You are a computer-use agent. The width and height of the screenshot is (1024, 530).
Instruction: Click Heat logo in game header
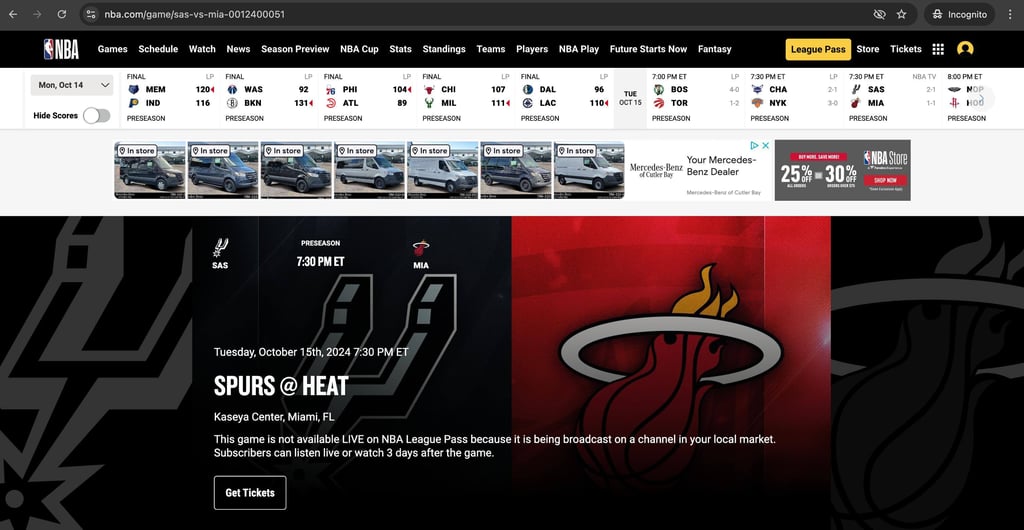(421, 249)
